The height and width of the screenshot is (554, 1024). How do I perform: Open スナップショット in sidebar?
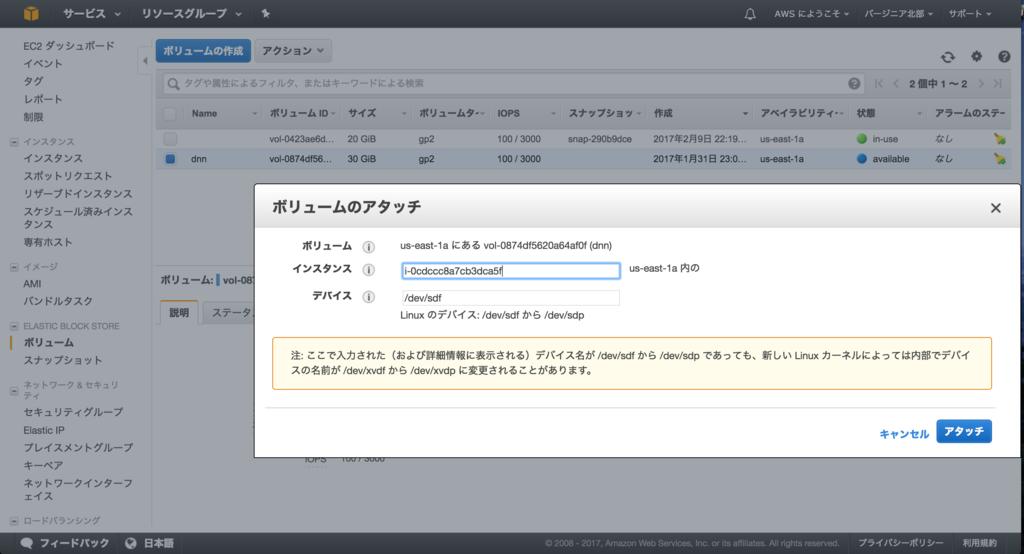click(63, 360)
